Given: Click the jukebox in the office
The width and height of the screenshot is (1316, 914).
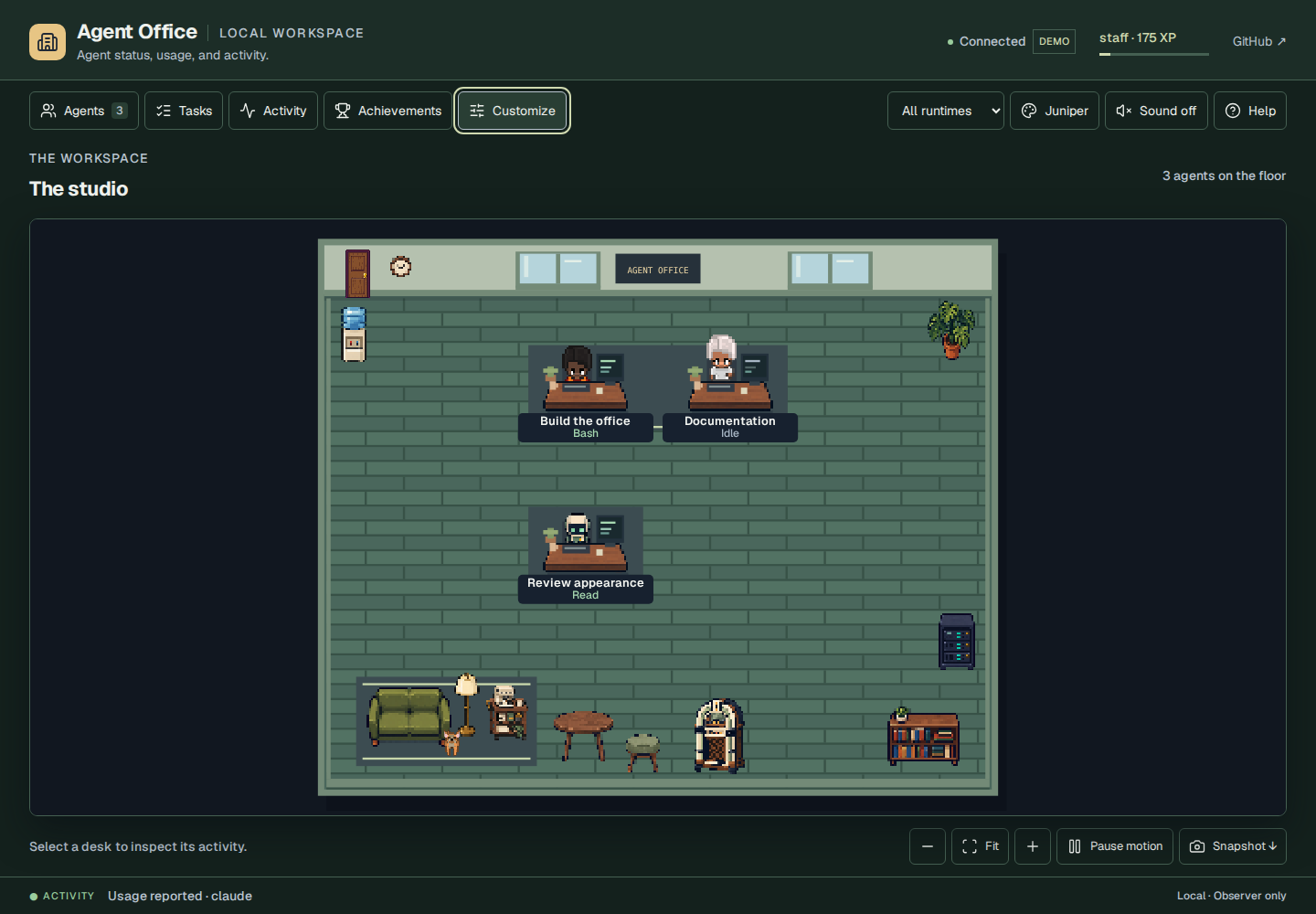Looking at the screenshot, I should coord(718,736).
